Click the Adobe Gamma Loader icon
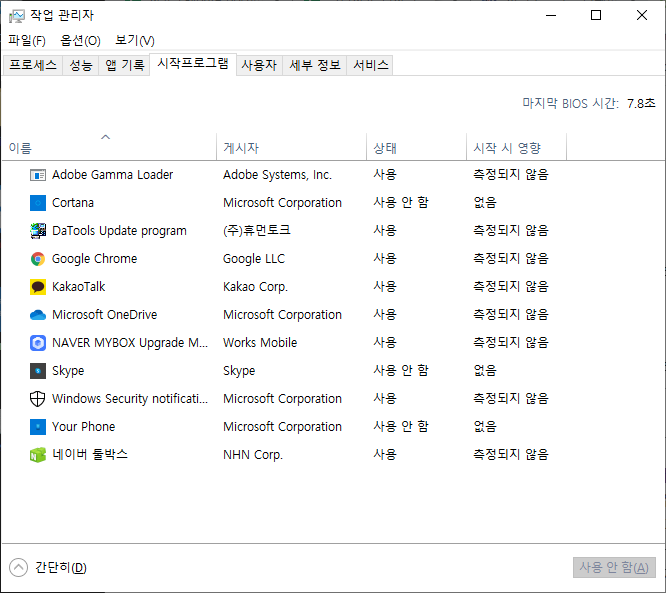This screenshot has height=593, width=666. click(38, 175)
